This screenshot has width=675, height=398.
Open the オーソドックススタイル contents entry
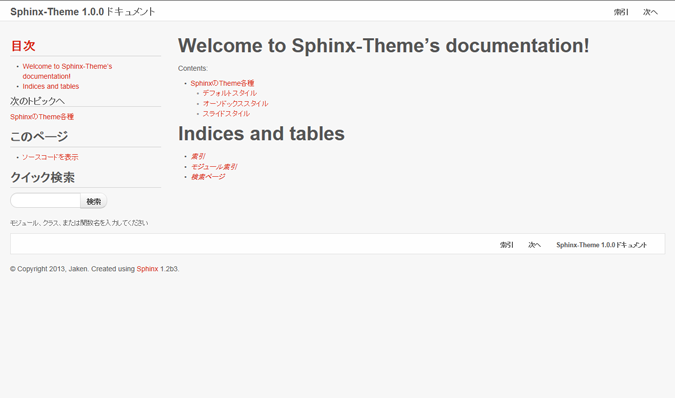235,103
